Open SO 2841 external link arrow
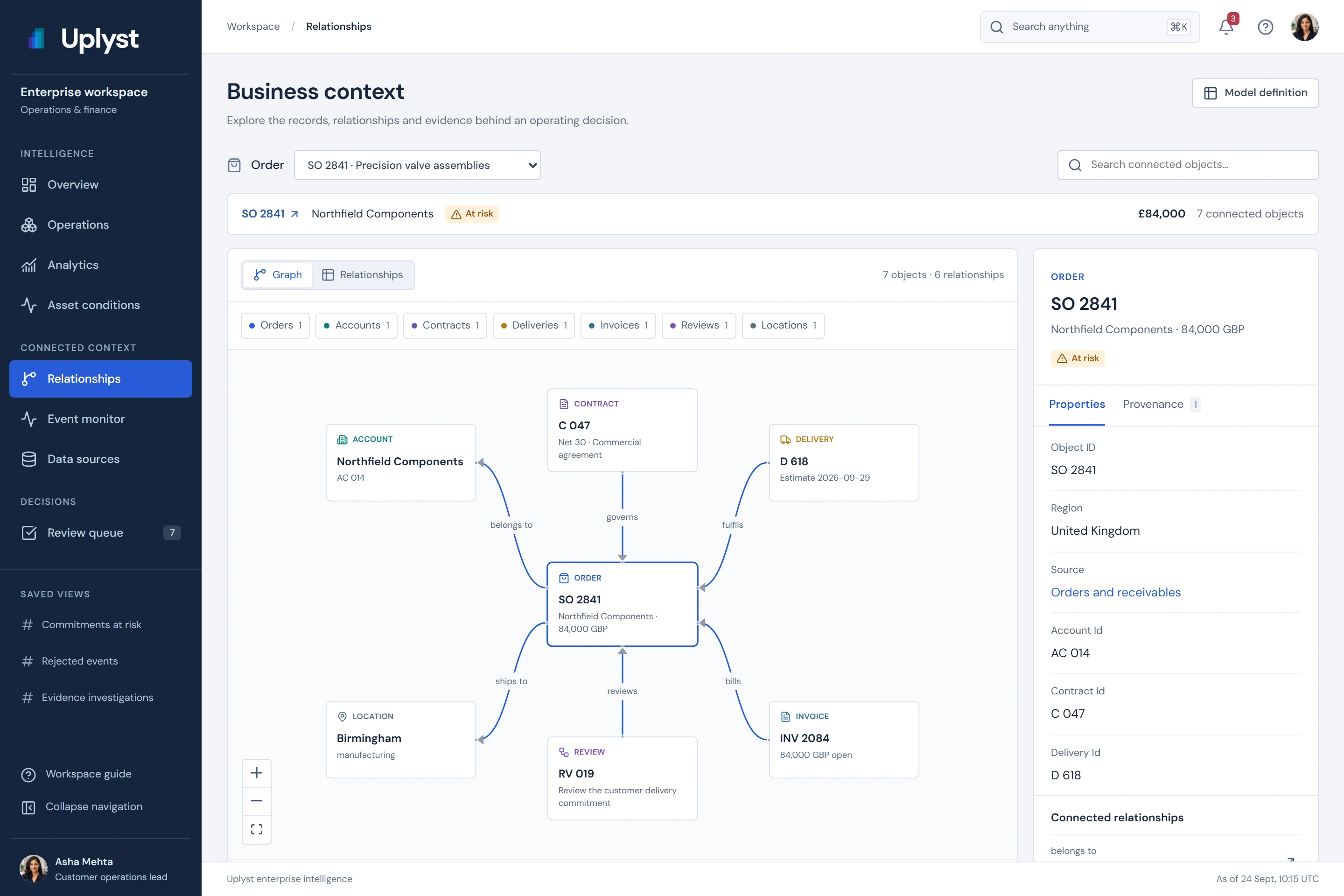1344x896 pixels. [x=295, y=214]
